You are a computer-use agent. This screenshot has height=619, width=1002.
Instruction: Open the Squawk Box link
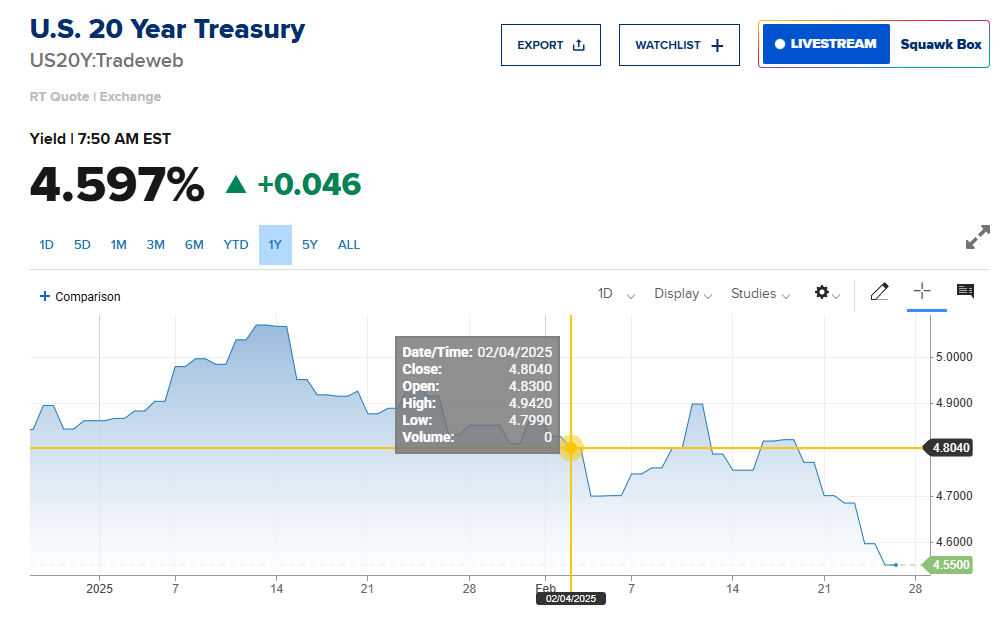(940, 44)
